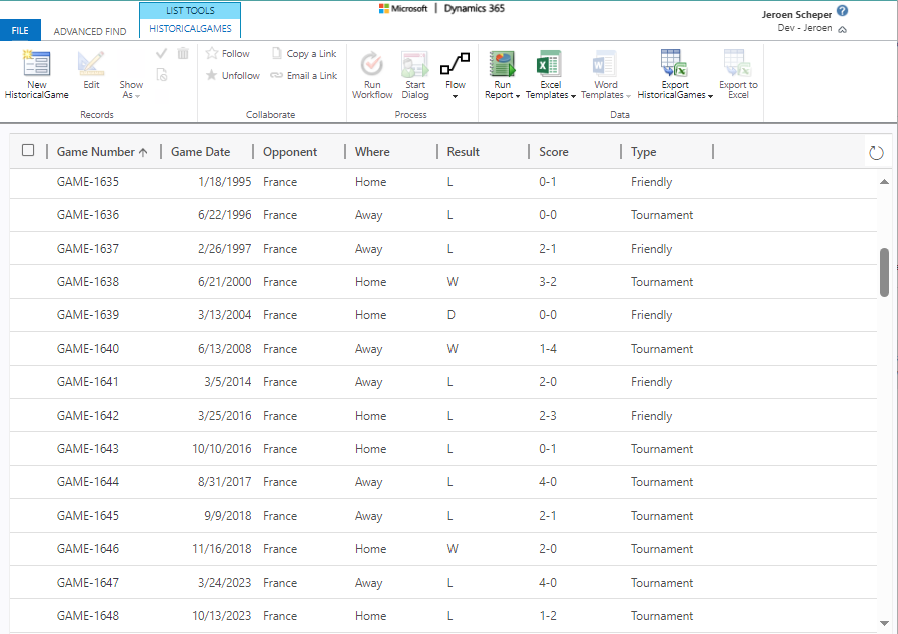Select row GAME-1638

coord(443,282)
